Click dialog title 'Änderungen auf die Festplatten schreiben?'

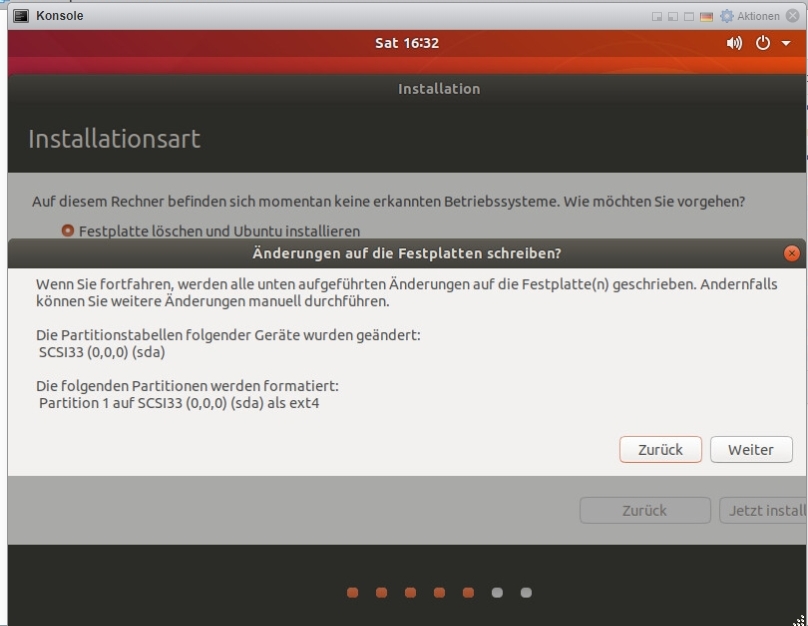coord(407,253)
